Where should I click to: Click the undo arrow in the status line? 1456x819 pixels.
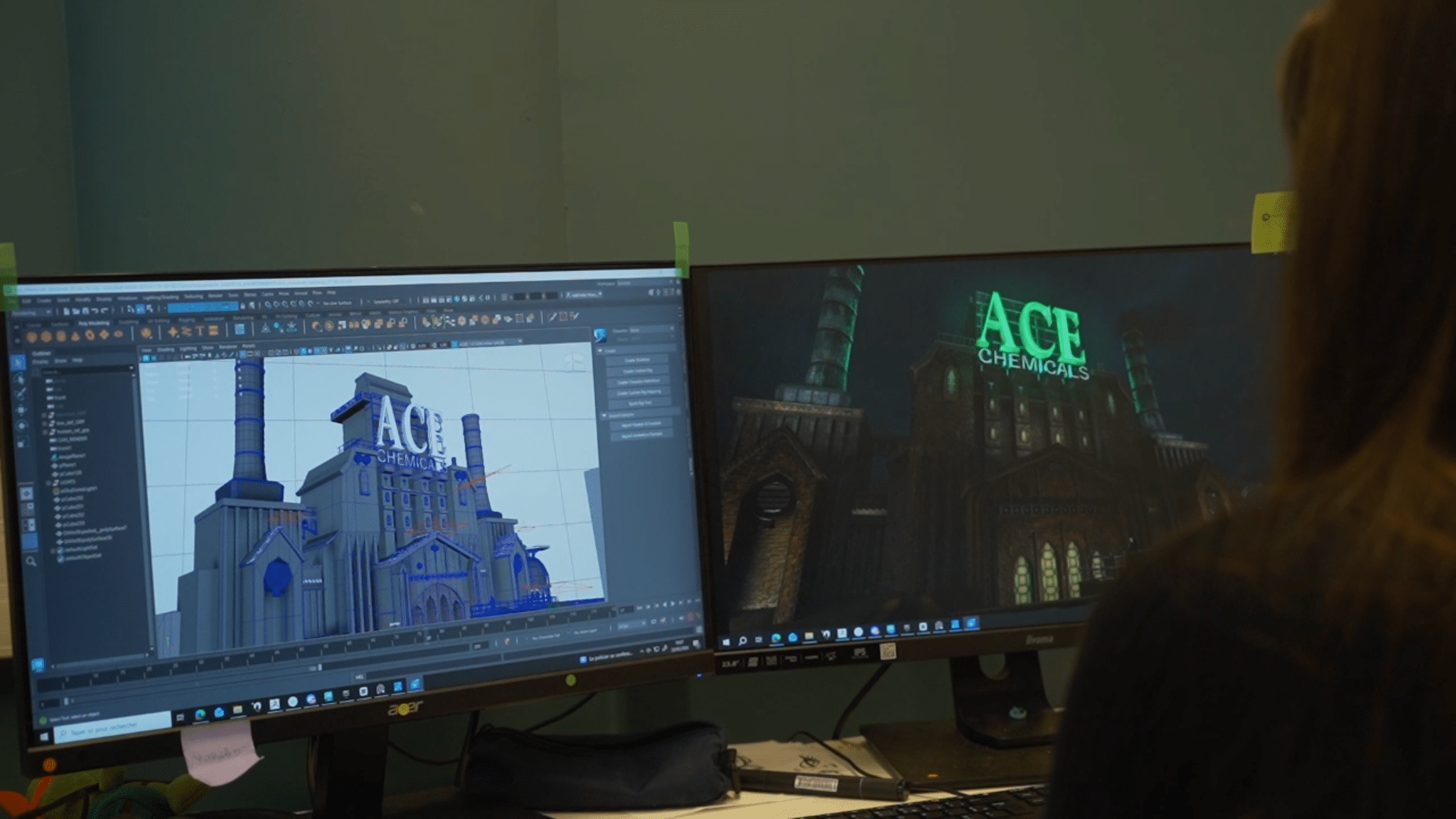pyautogui.click(x=94, y=311)
